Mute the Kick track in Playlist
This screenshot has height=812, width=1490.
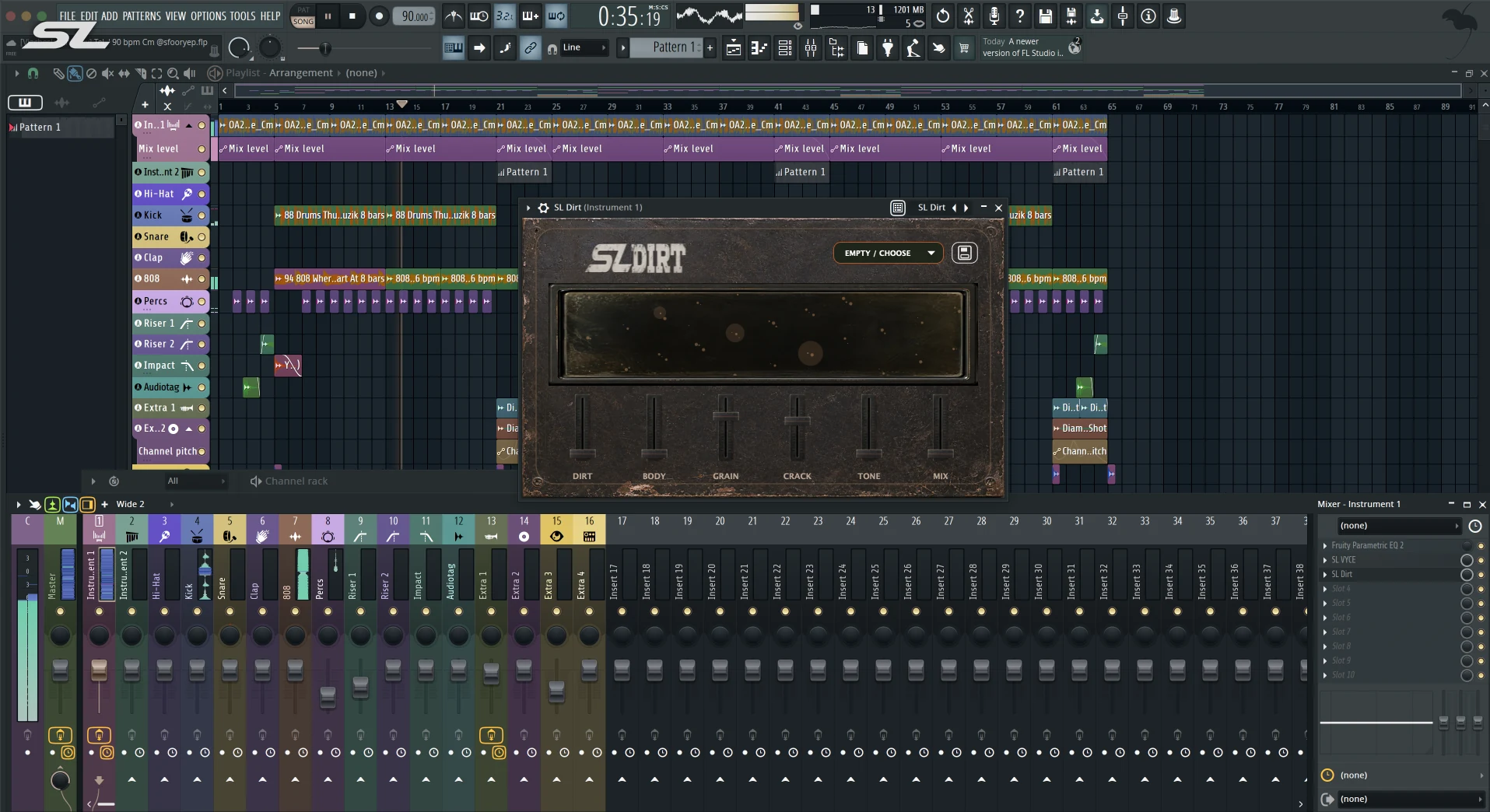click(x=202, y=215)
